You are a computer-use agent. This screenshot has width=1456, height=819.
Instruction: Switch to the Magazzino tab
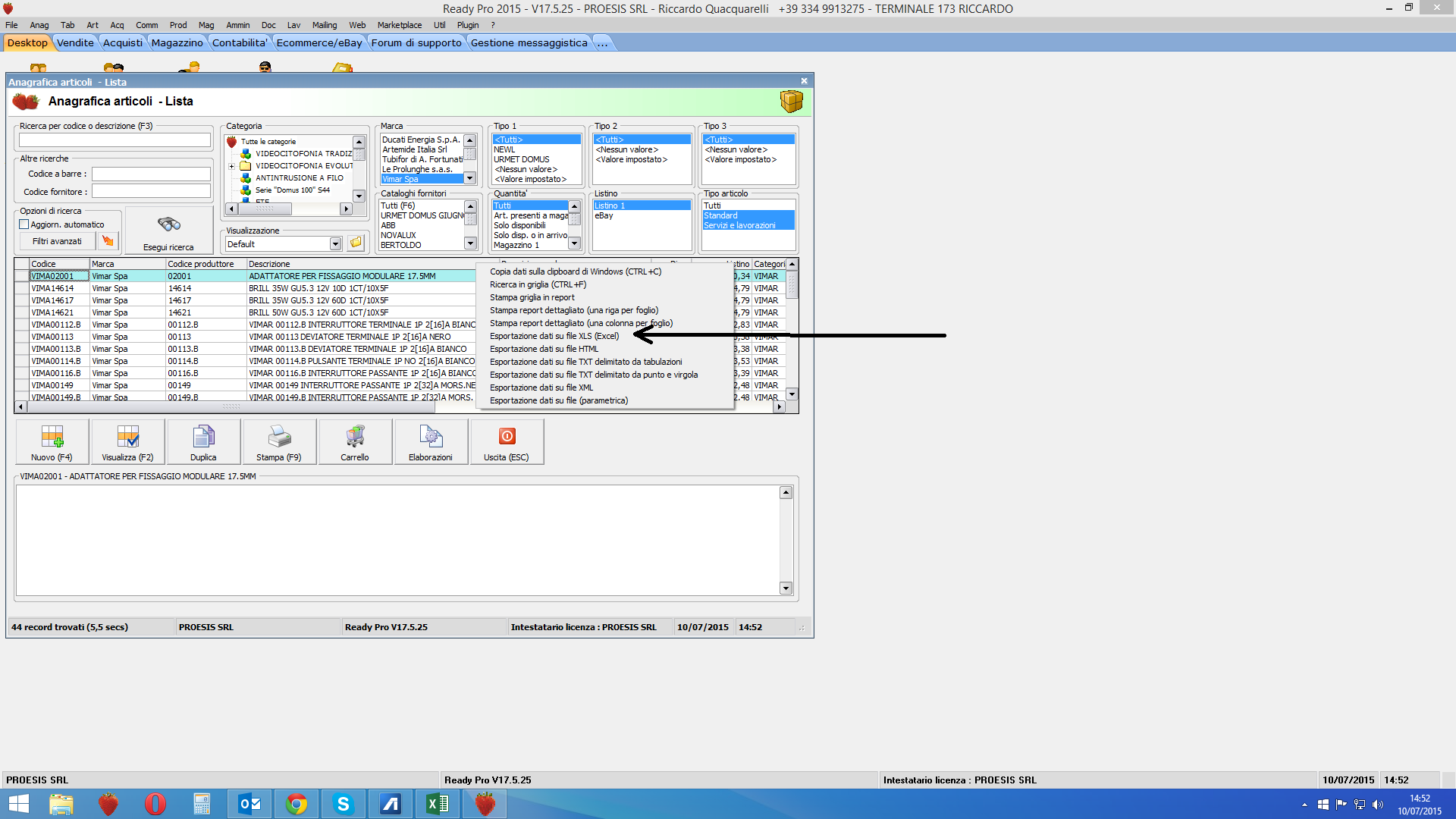(x=177, y=42)
